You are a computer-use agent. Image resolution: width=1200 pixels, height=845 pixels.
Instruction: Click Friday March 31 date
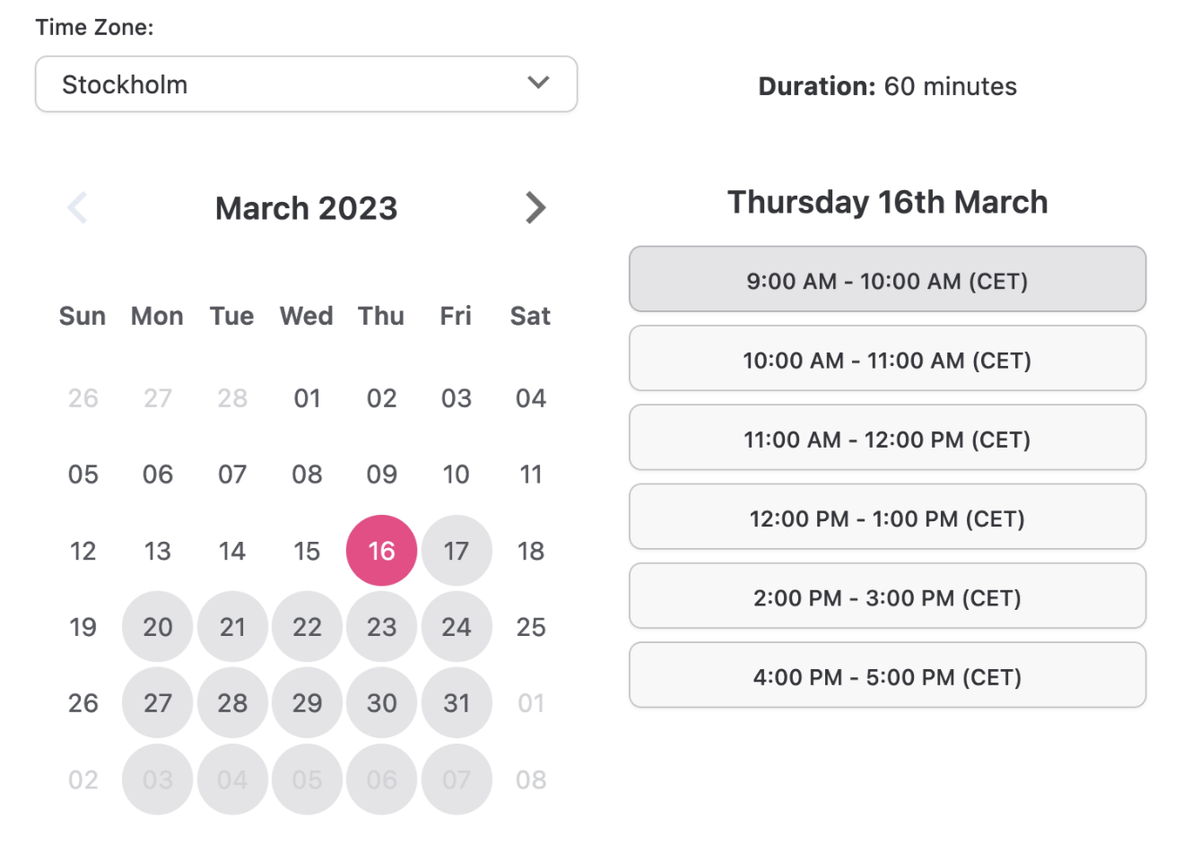tap(456, 703)
